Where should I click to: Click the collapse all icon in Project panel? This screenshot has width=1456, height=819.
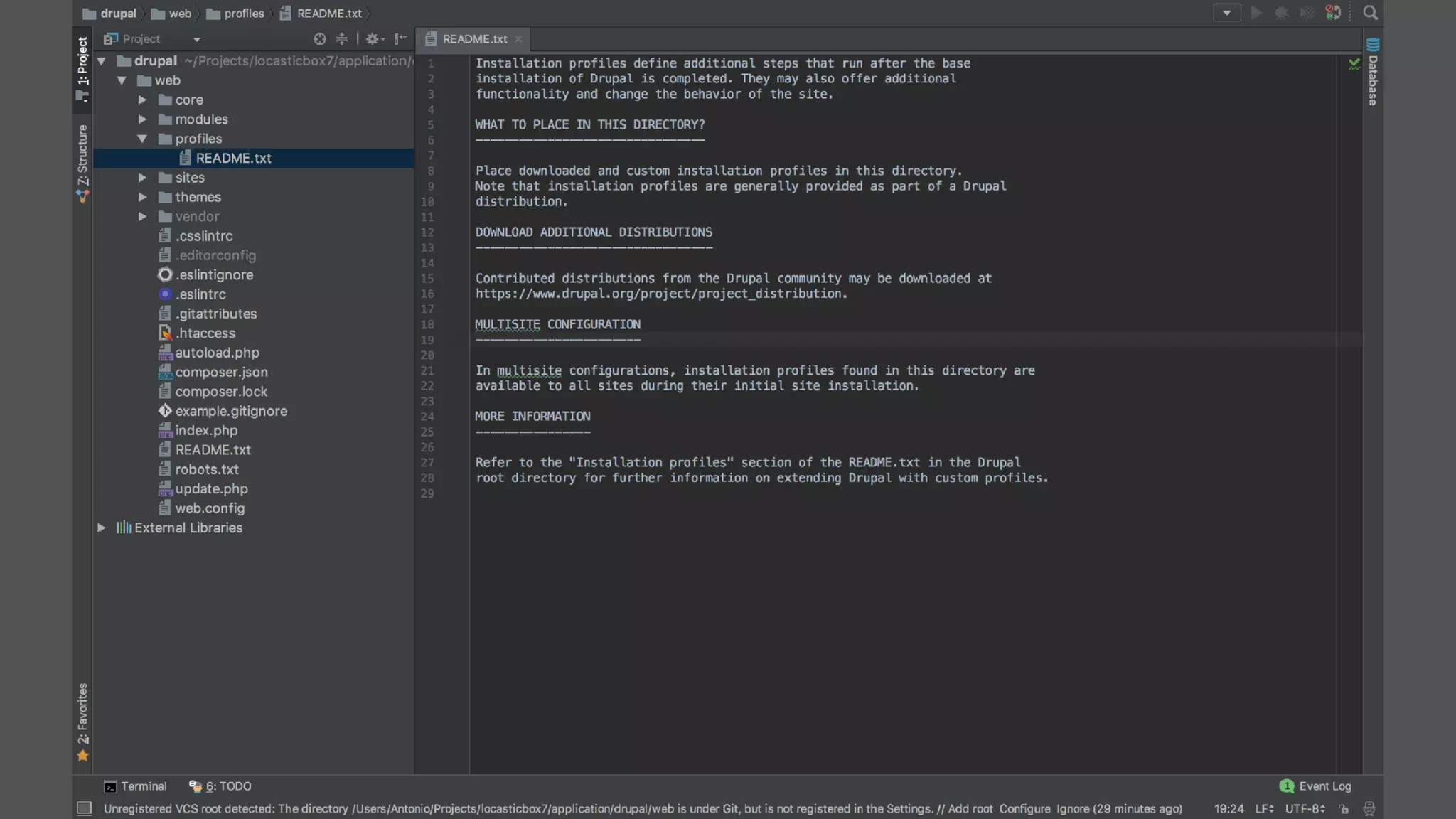(x=342, y=39)
